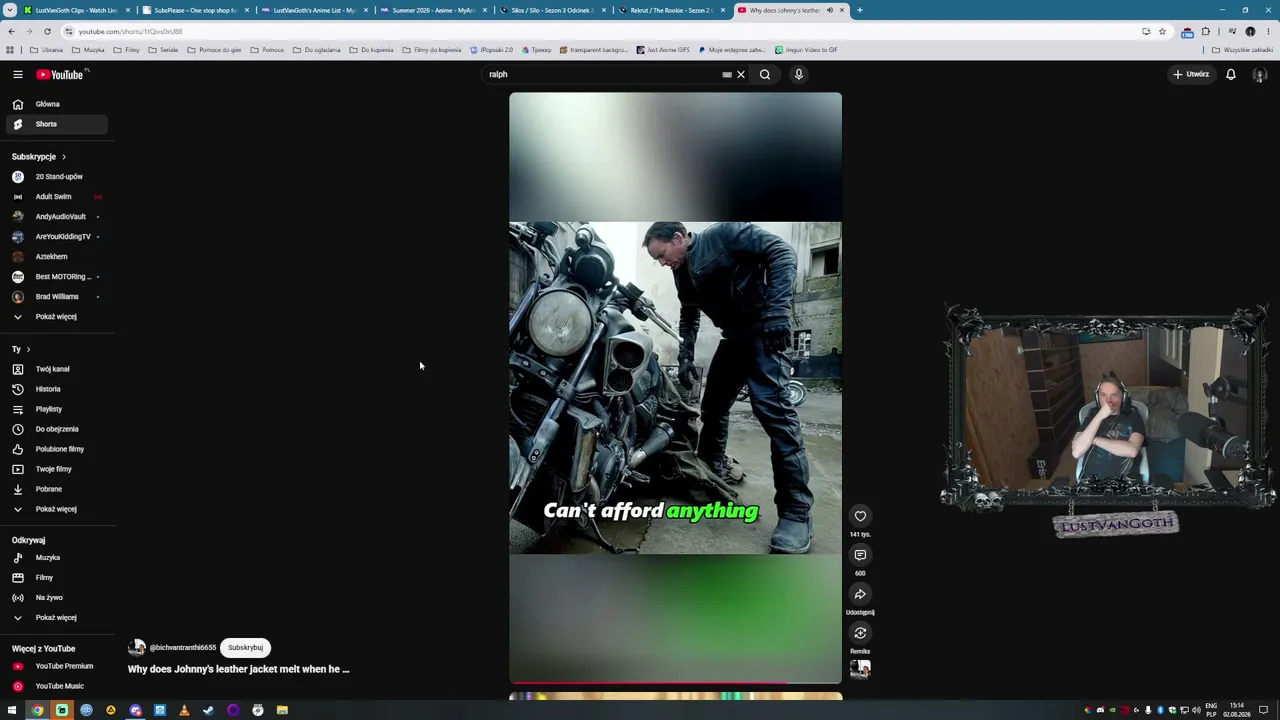Screen dimensions: 1280x720
Task: Start voice search with the microphone
Action: [799, 74]
